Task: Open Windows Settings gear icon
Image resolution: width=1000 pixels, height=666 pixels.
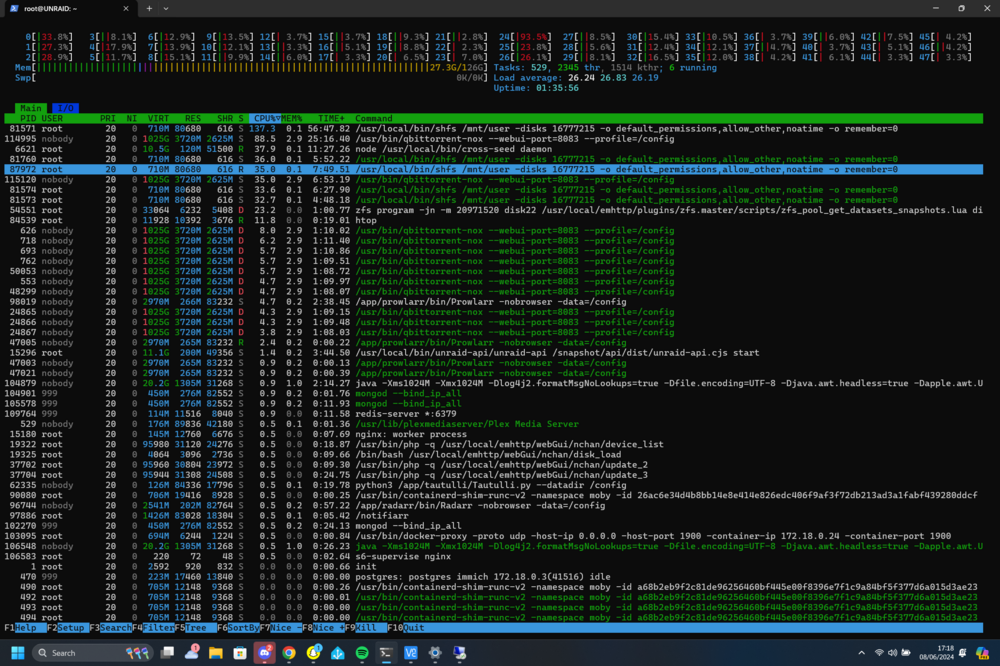Action: click(x=435, y=653)
